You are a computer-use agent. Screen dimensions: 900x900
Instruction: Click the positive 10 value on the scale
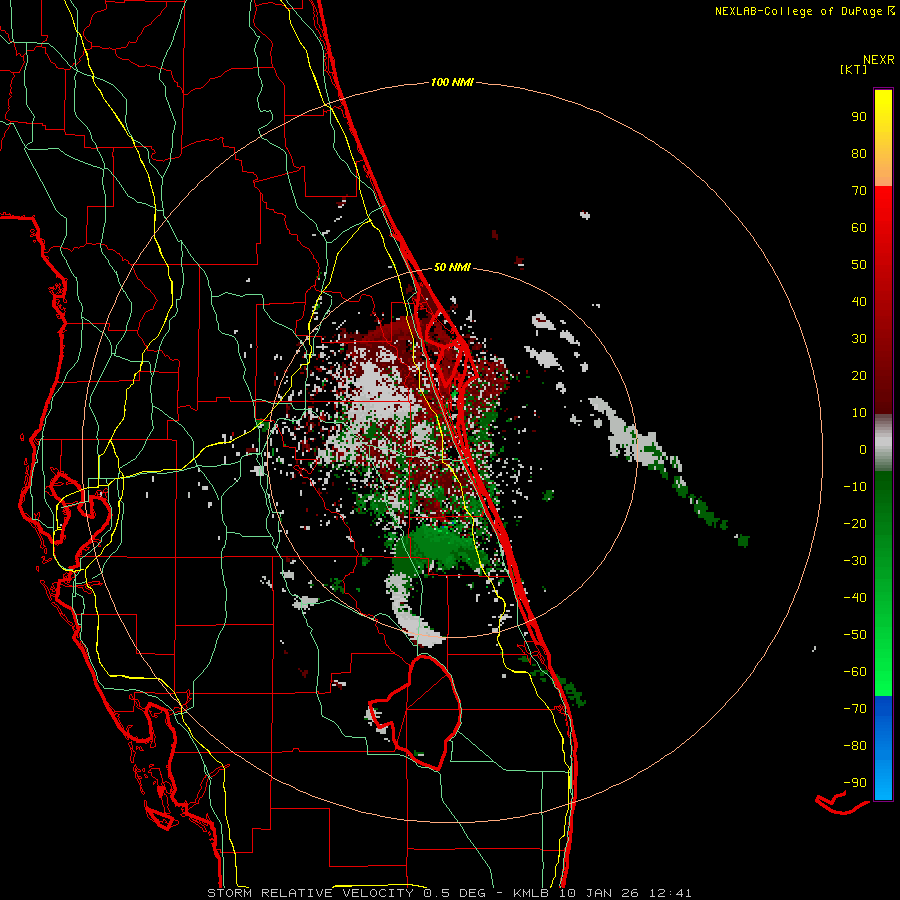click(859, 413)
